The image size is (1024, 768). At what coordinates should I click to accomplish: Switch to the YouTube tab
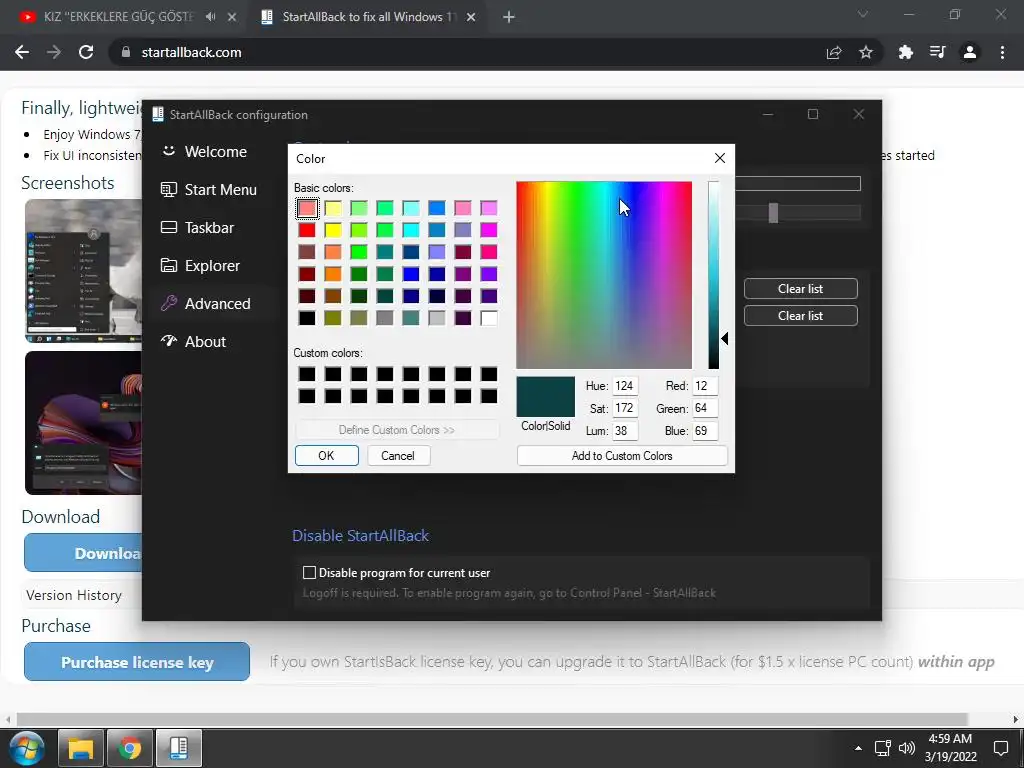[x=118, y=17]
